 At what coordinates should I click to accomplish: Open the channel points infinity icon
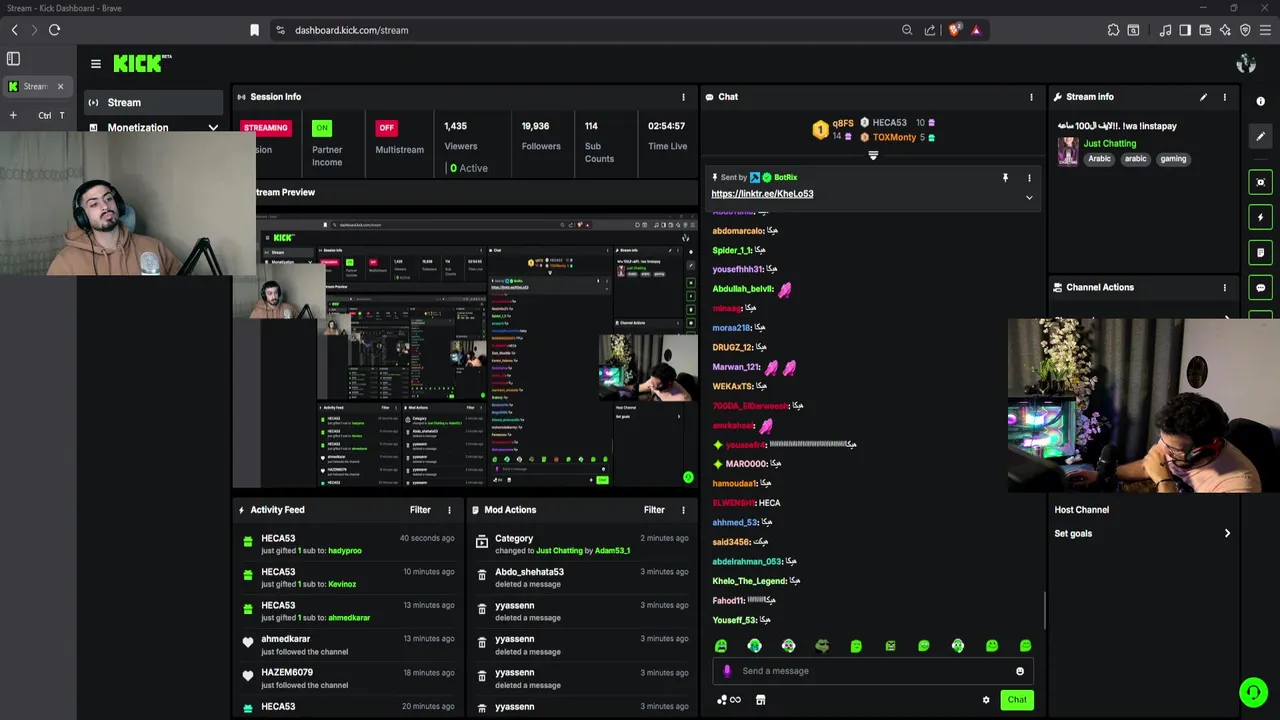pyautogui.click(x=729, y=700)
